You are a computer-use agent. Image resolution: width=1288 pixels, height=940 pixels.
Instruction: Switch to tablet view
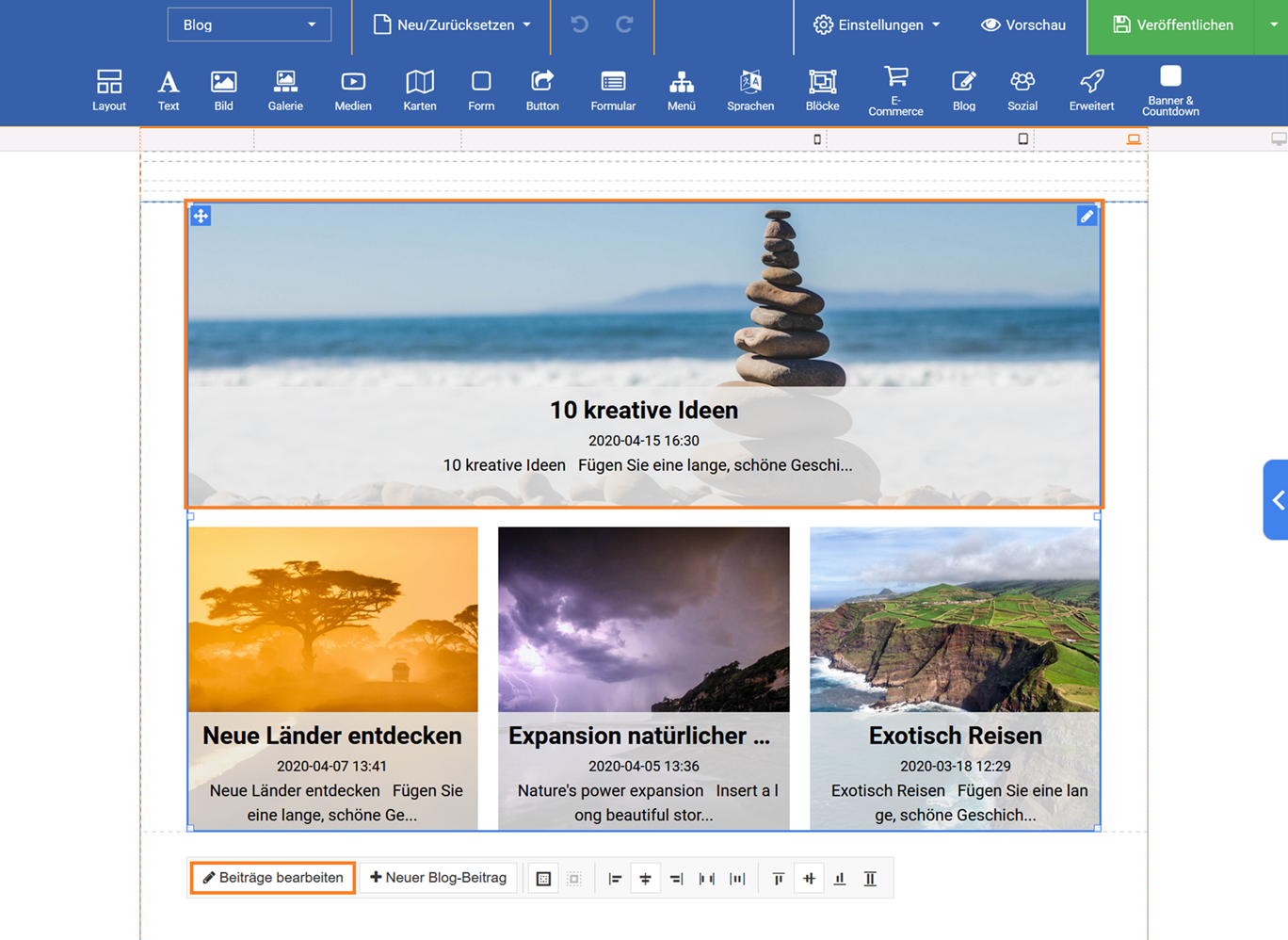click(x=1023, y=139)
